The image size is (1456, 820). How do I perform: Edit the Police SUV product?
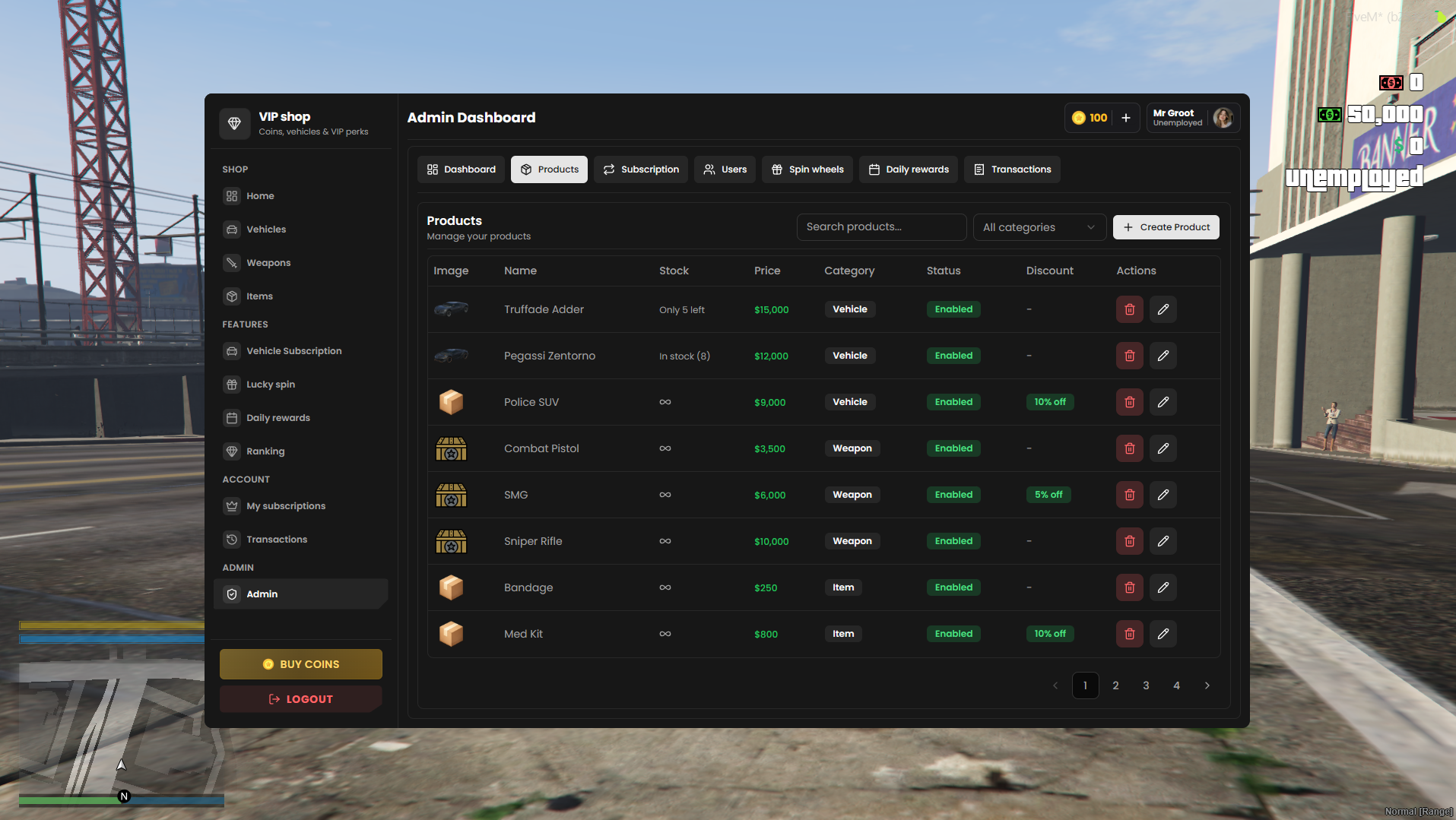(1163, 402)
